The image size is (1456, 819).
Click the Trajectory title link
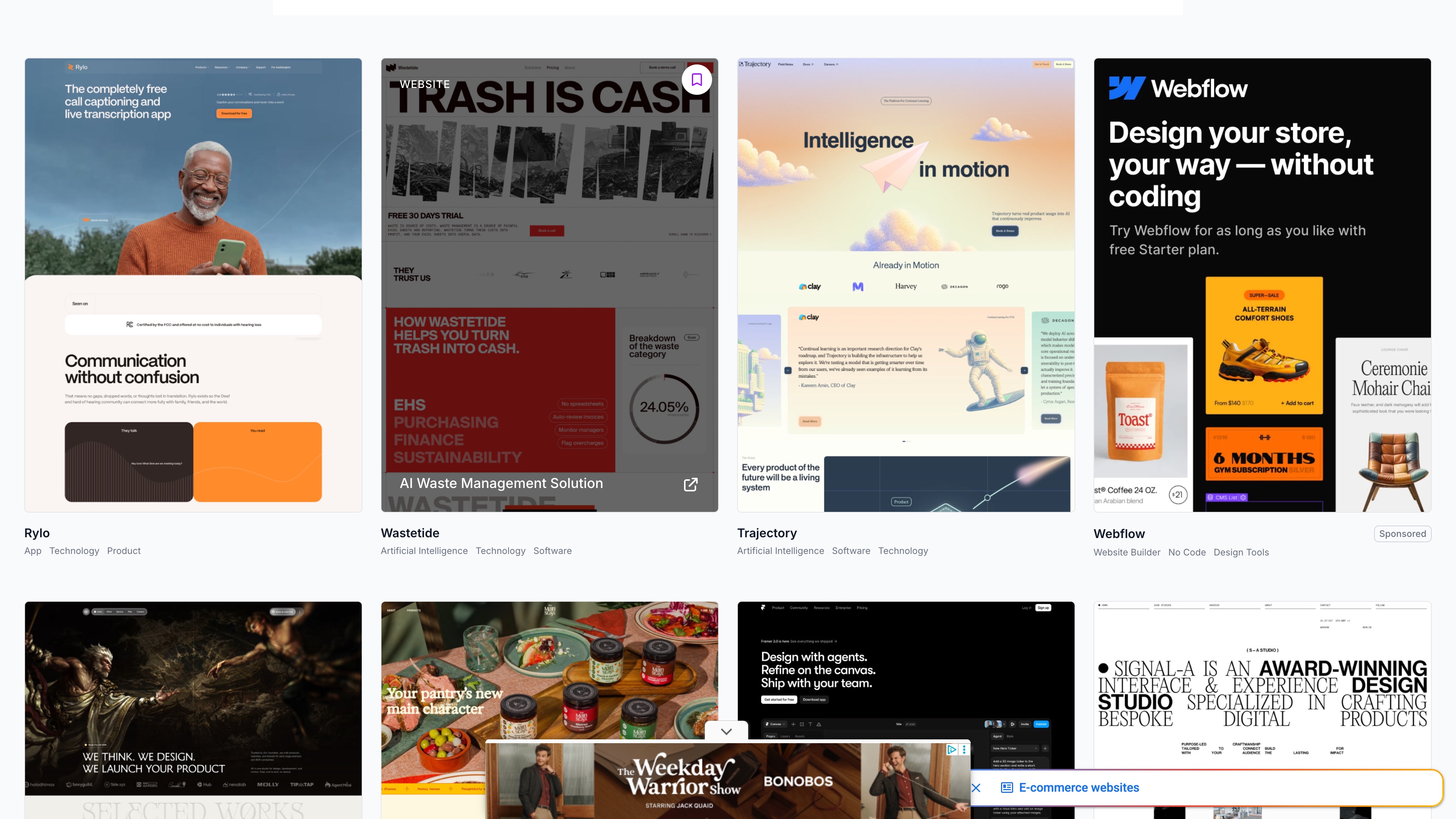[767, 533]
